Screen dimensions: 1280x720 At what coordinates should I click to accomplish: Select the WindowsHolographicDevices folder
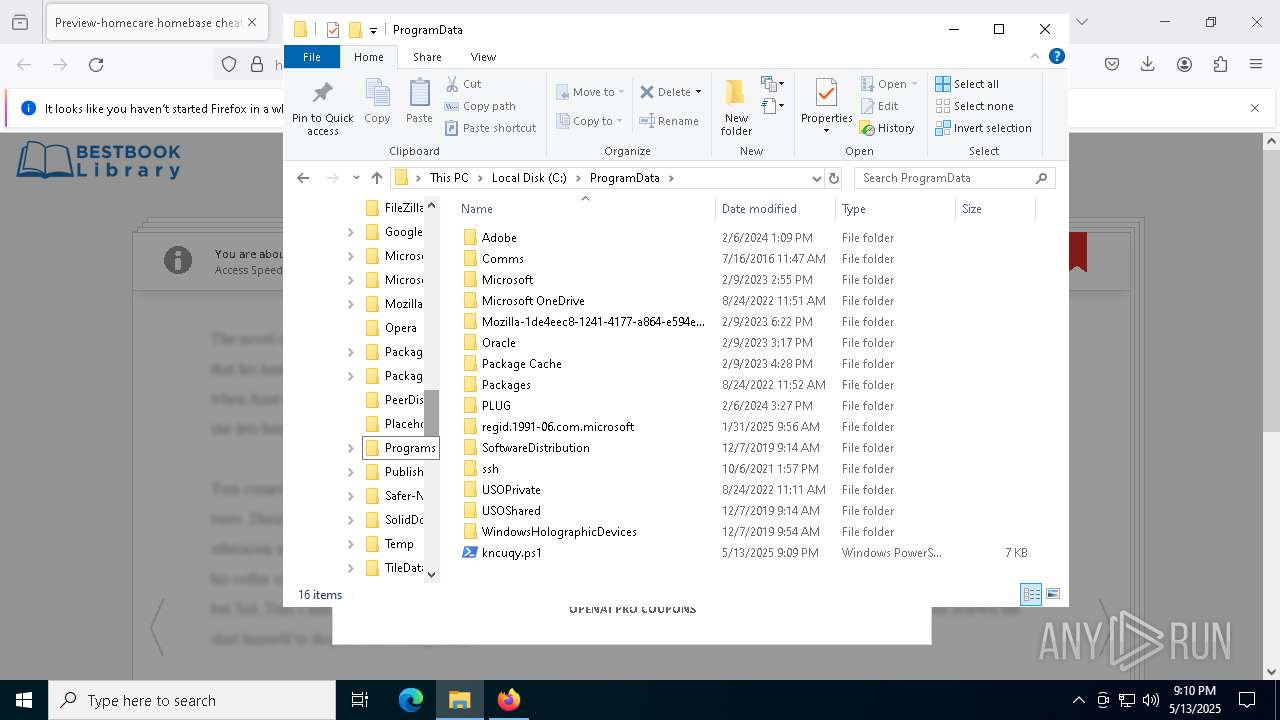pyautogui.click(x=559, y=532)
